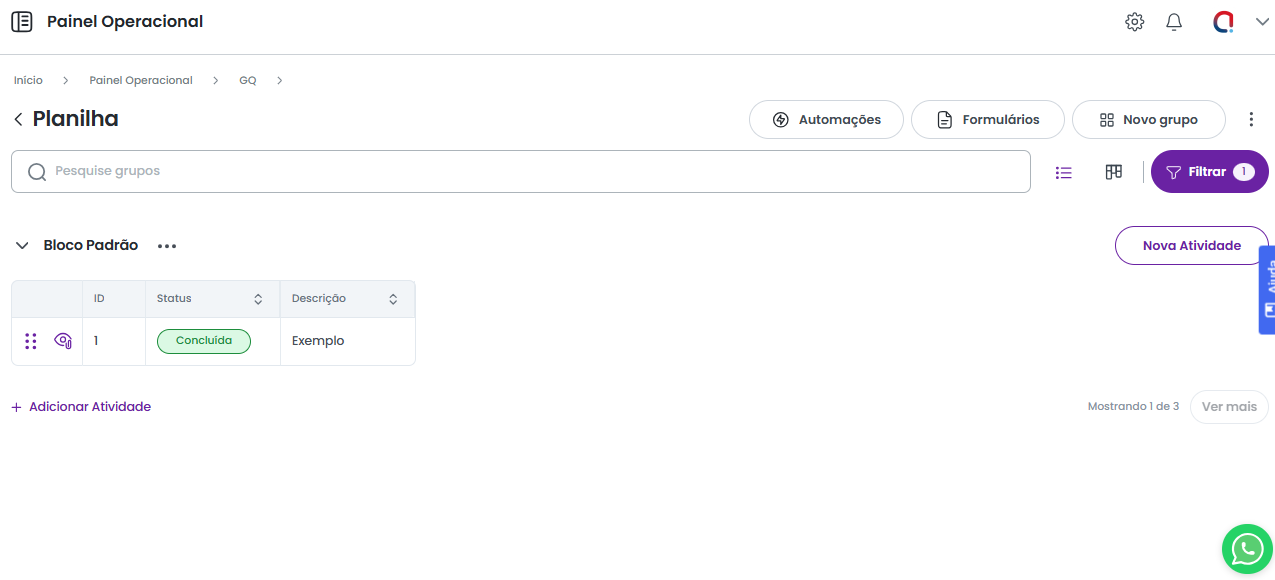Viewport: 1275px width, 580px height.
Task: Expand the profile dropdown chevron
Action: (x=1261, y=22)
